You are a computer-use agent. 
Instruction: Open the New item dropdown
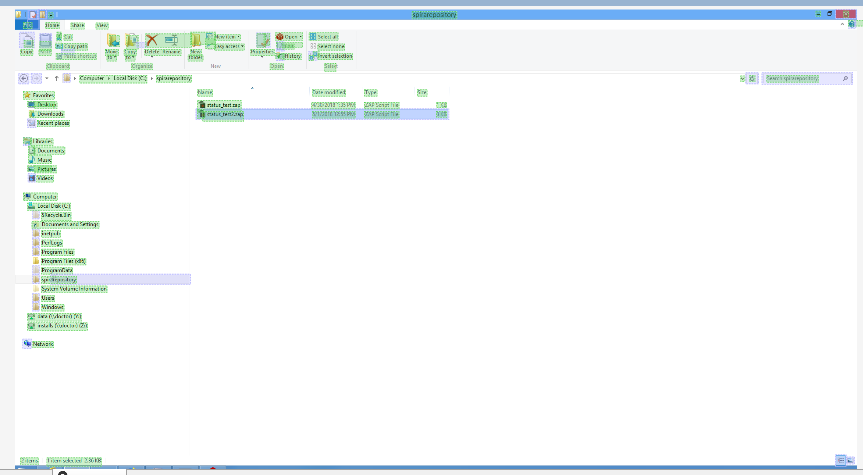(x=227, y=37)
